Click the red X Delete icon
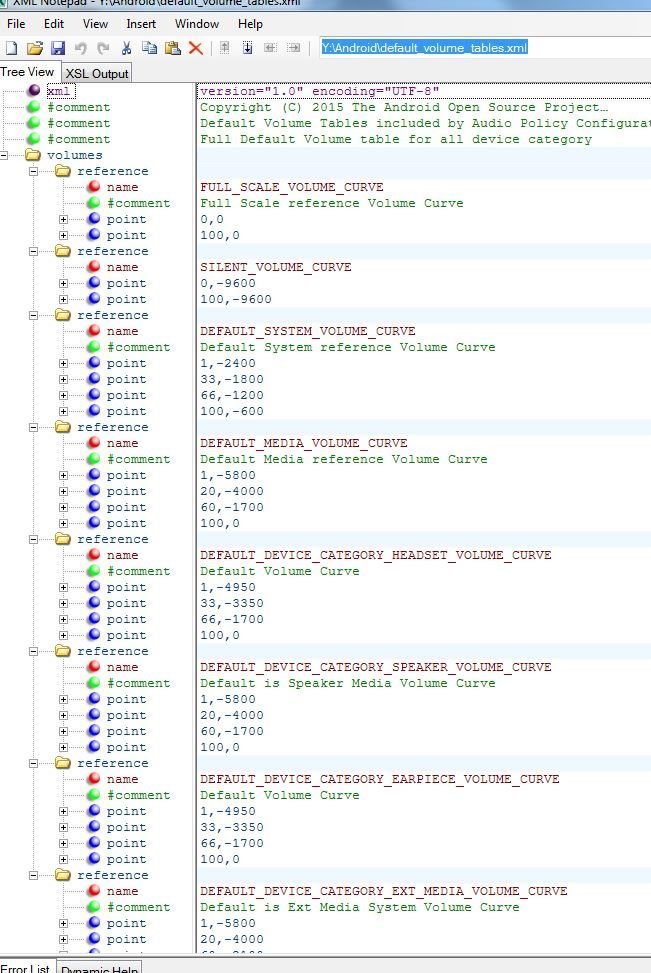 (x=195, y=48)
